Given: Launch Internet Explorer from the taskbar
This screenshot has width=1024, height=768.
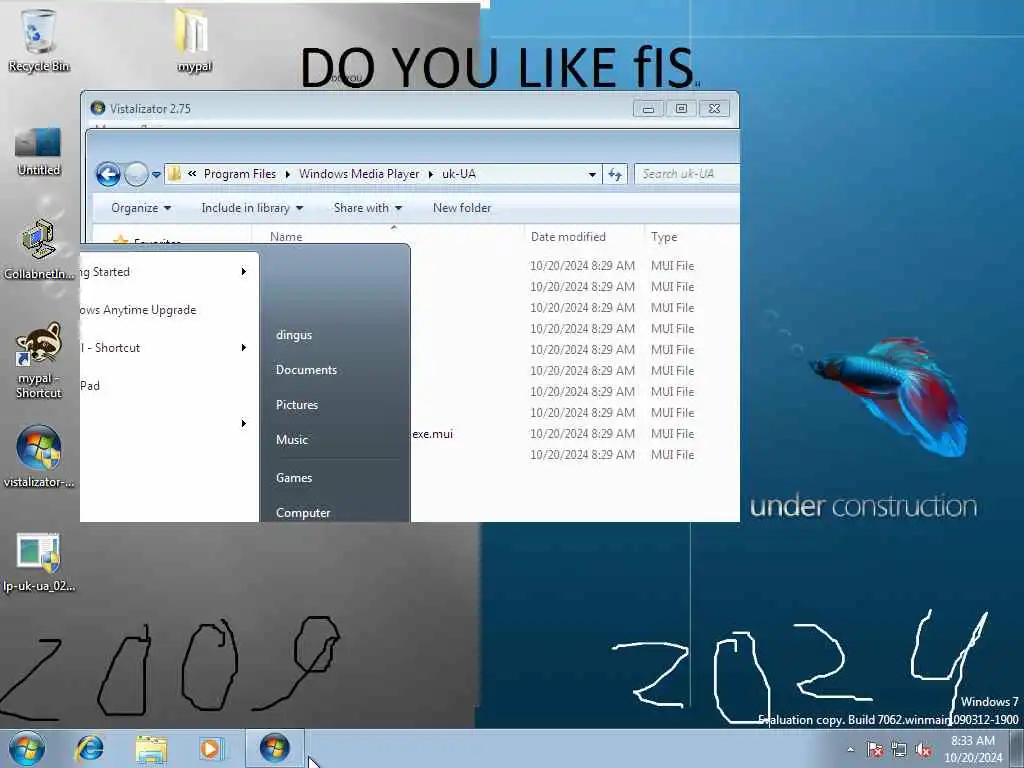Looking at the screenshot, I should [89, 748].
